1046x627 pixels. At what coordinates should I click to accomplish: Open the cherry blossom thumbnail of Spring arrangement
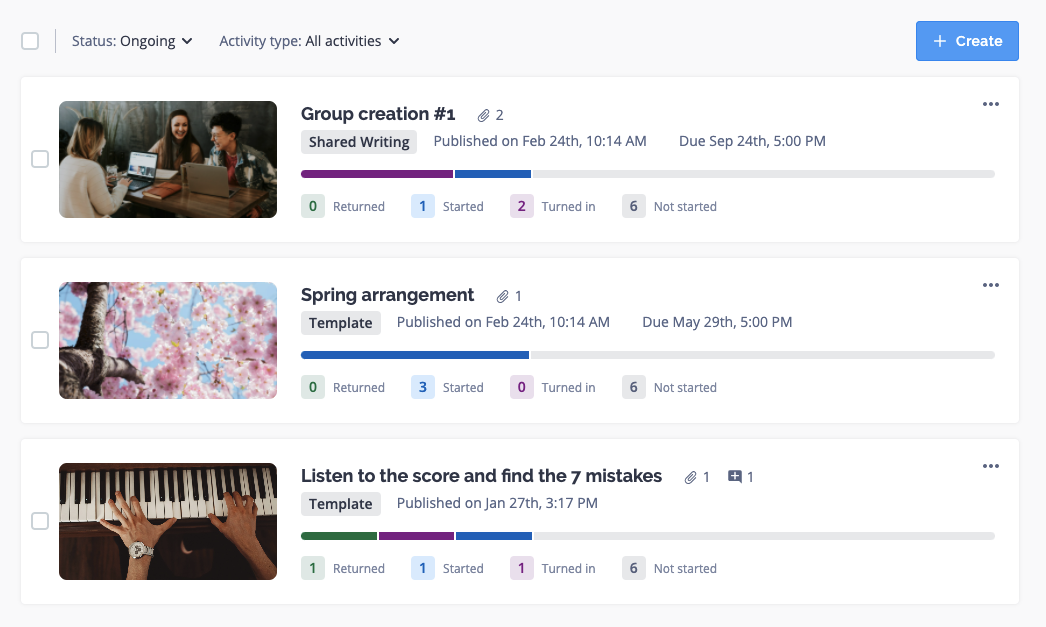coord(168,340)
